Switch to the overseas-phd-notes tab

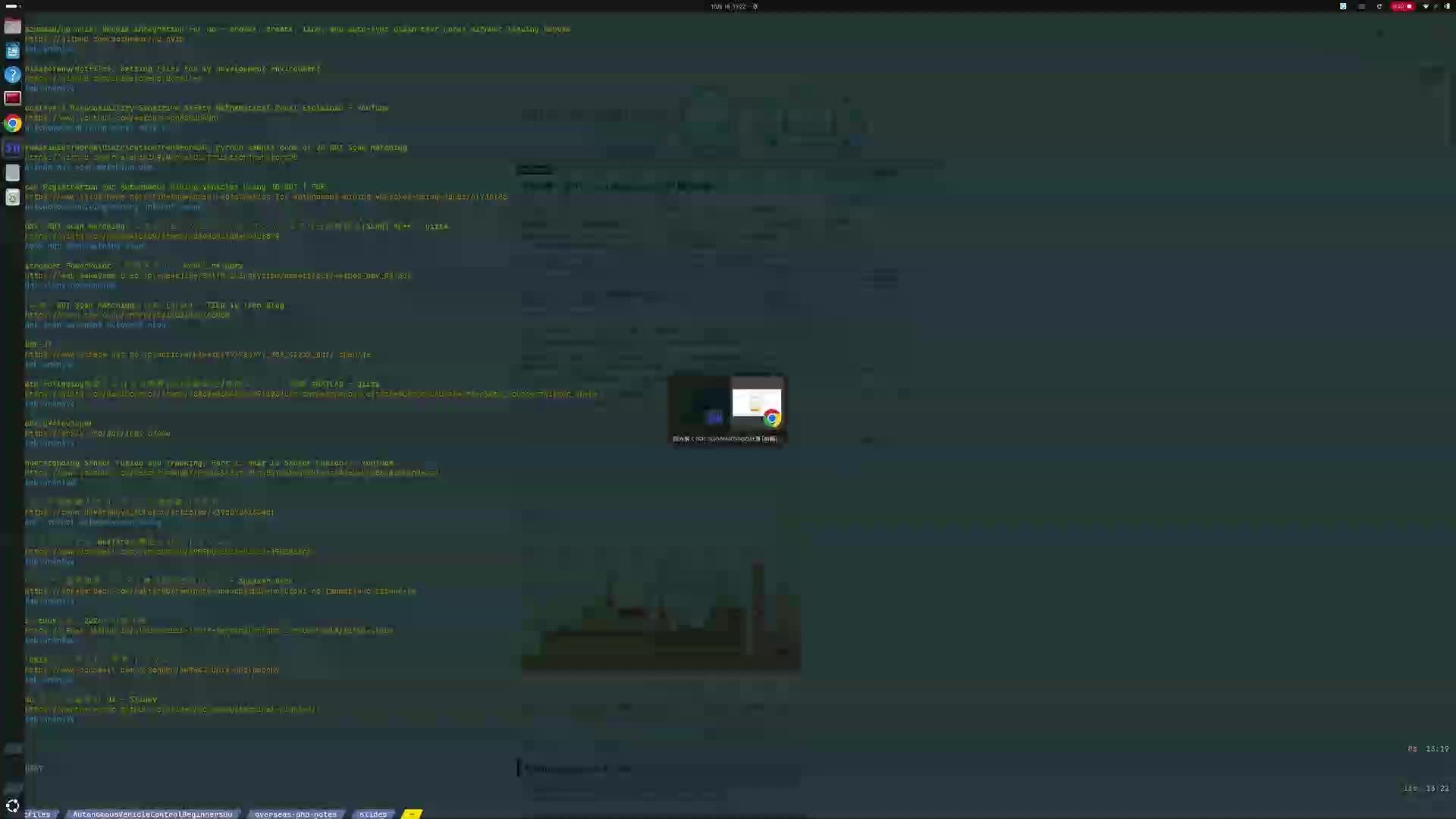tap(296, 814)
